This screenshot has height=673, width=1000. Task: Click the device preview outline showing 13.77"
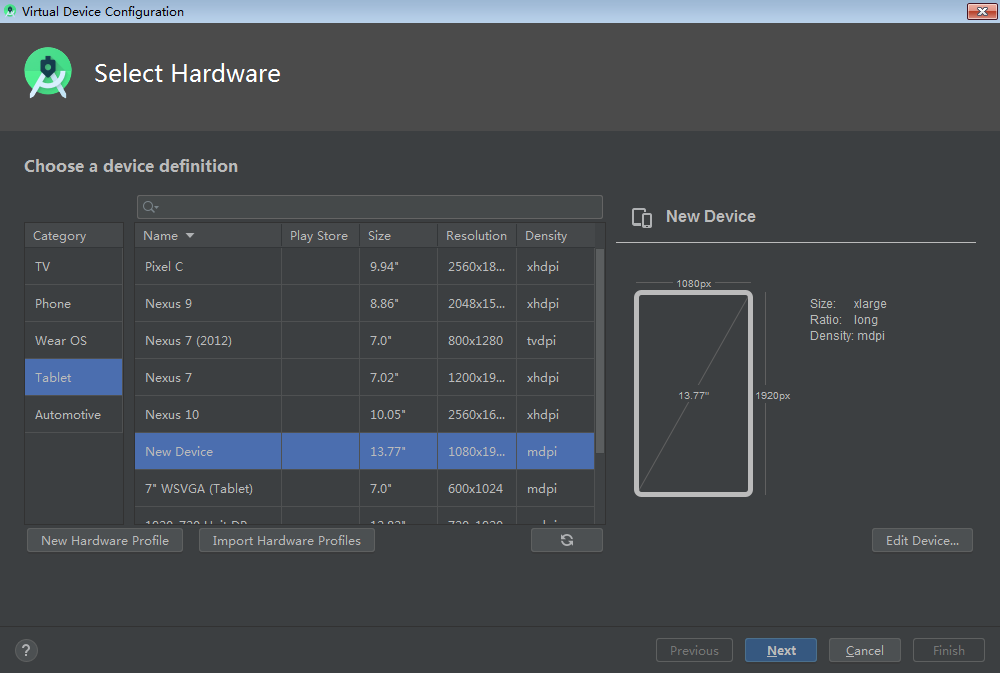(x=693, y=394)
